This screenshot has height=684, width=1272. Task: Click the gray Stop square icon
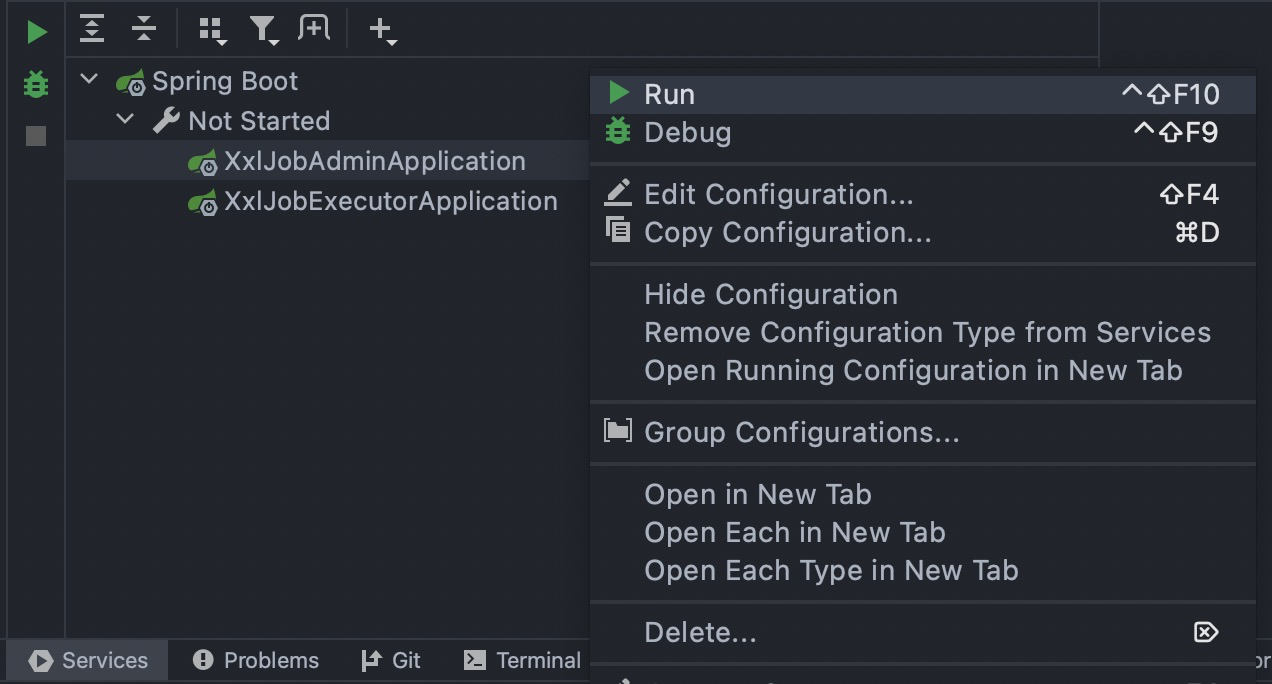pyautogui.click(x=36, y=136)
